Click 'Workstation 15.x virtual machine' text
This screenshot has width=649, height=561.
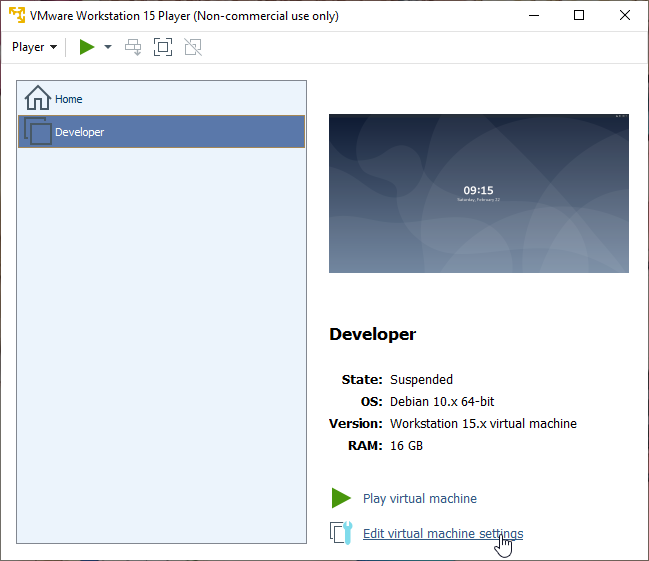pos(483,423)
